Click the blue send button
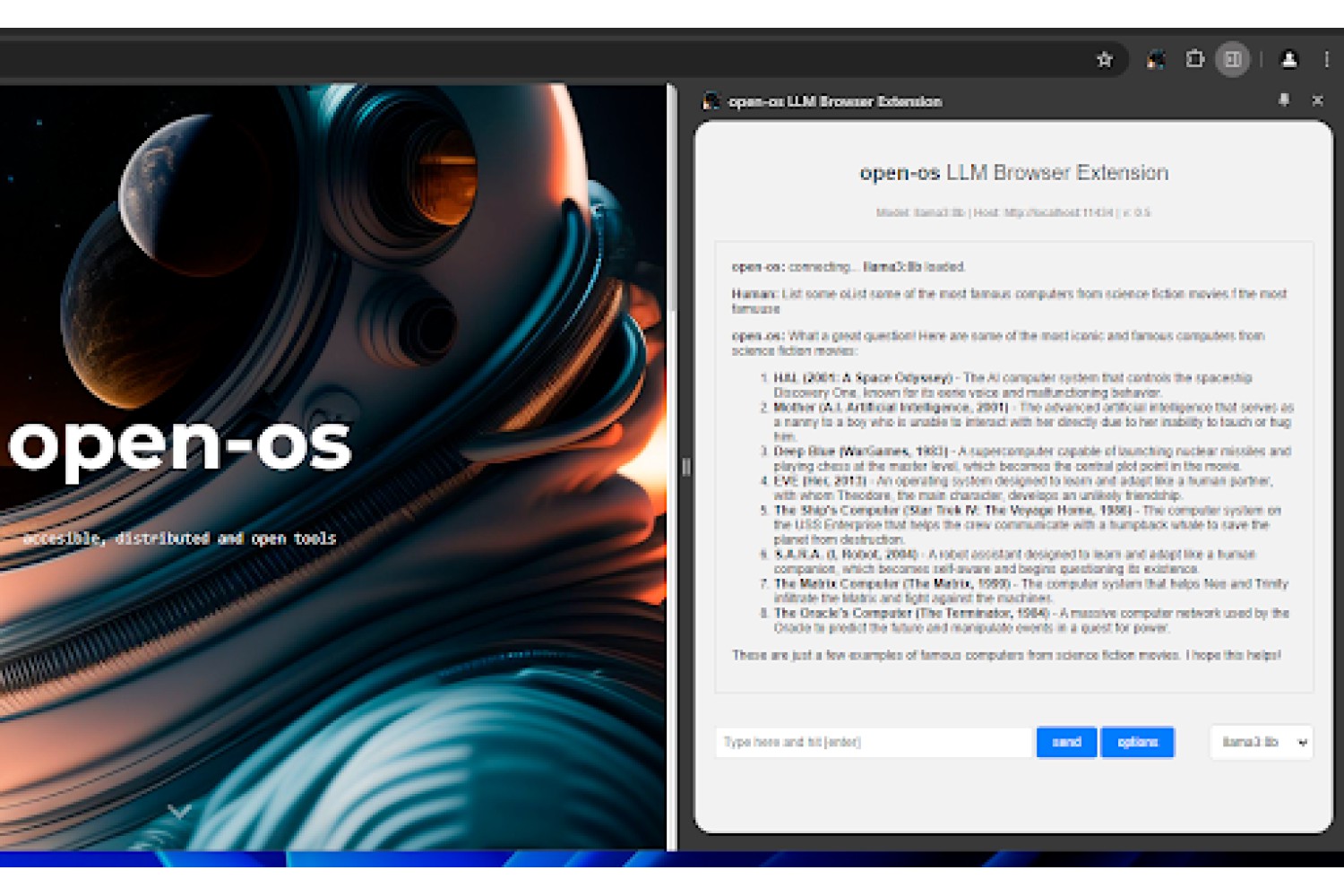The width and height of the screenshot is (1344, 896). 1066,742
